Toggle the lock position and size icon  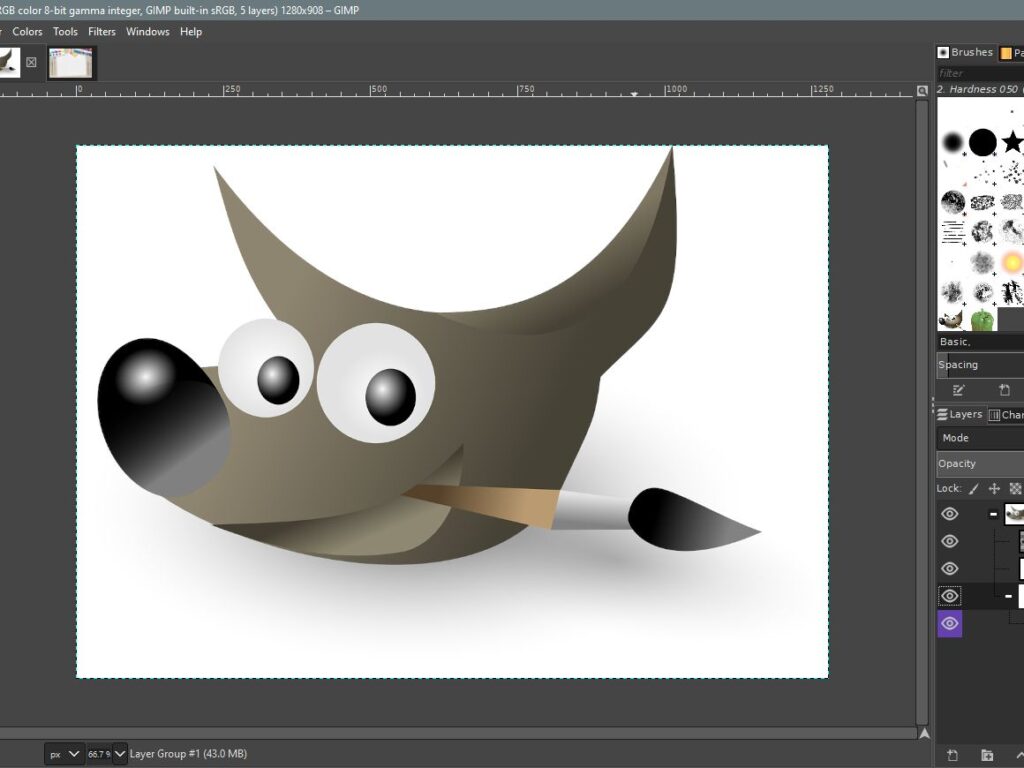994,488
